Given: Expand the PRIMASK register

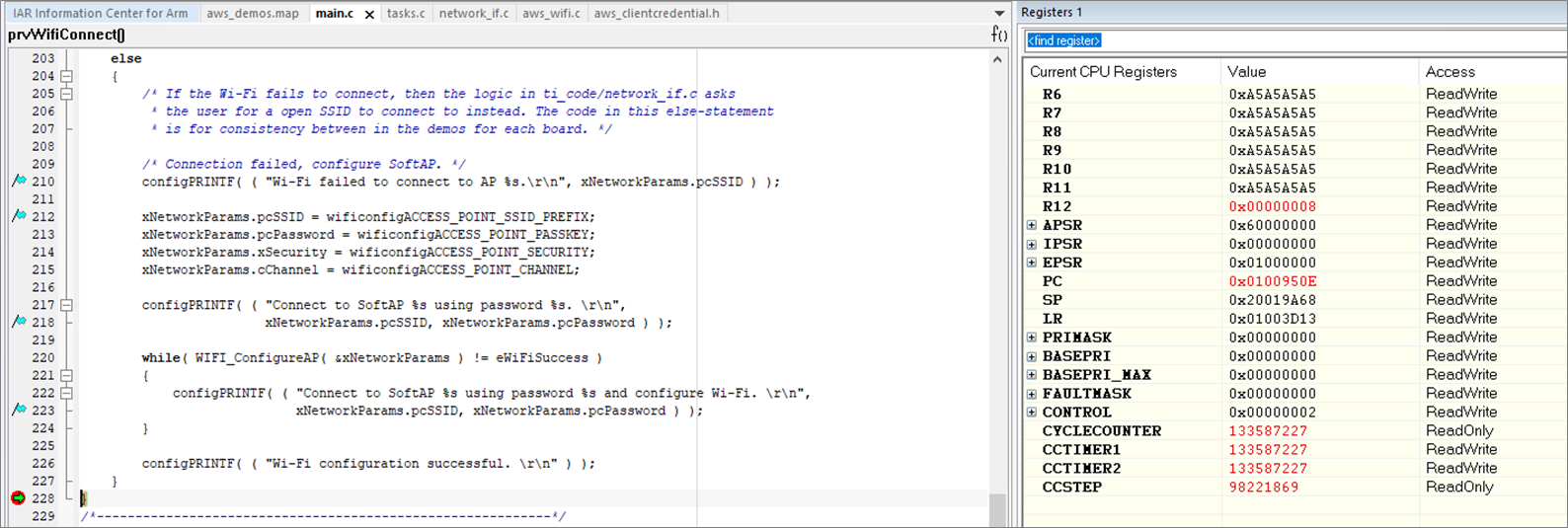Looking at the screenshot, I should [x=1032, y=338].
